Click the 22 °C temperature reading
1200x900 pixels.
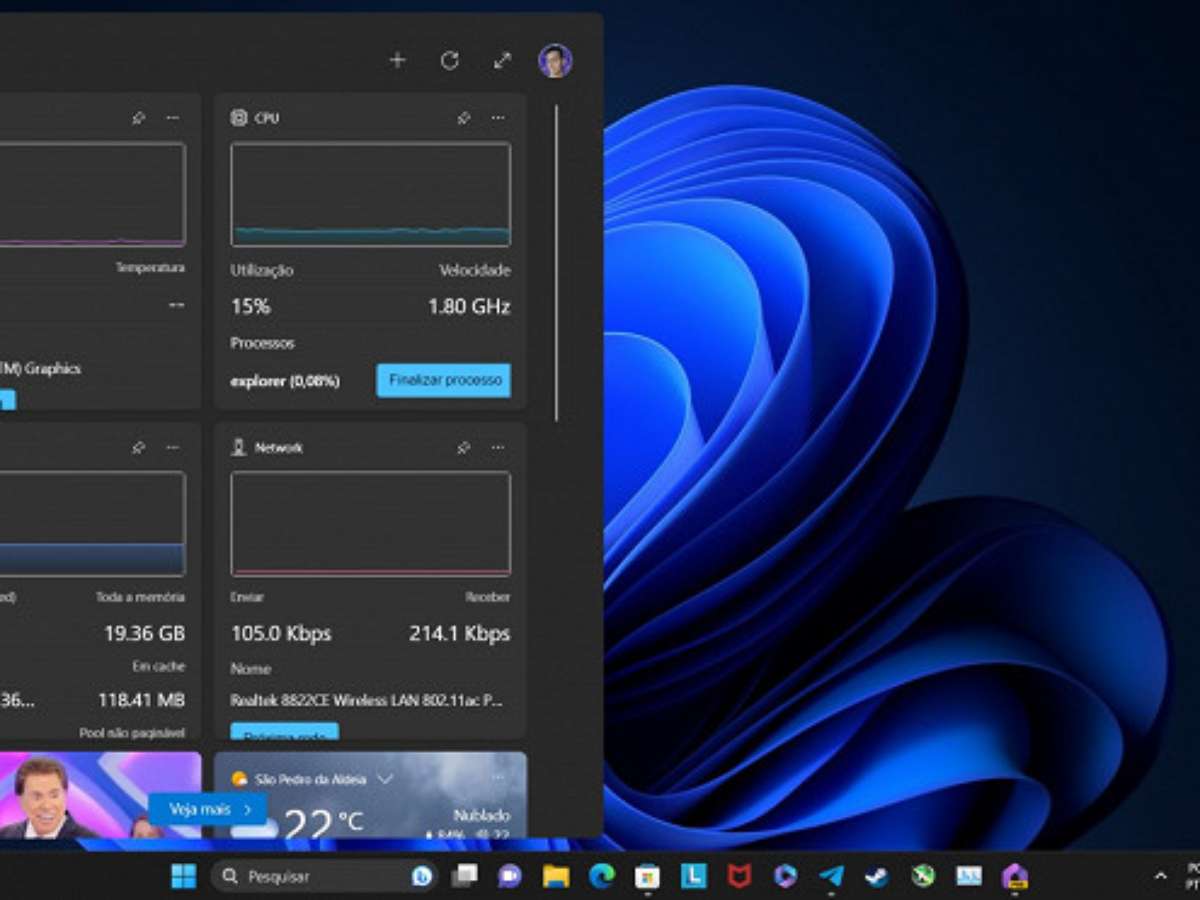[x=323, y=822]
